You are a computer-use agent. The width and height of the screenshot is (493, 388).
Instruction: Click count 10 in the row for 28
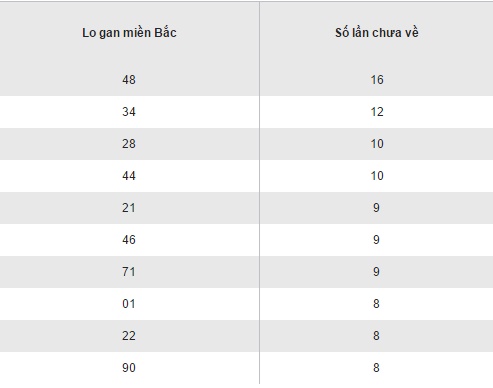click(377, 144)
